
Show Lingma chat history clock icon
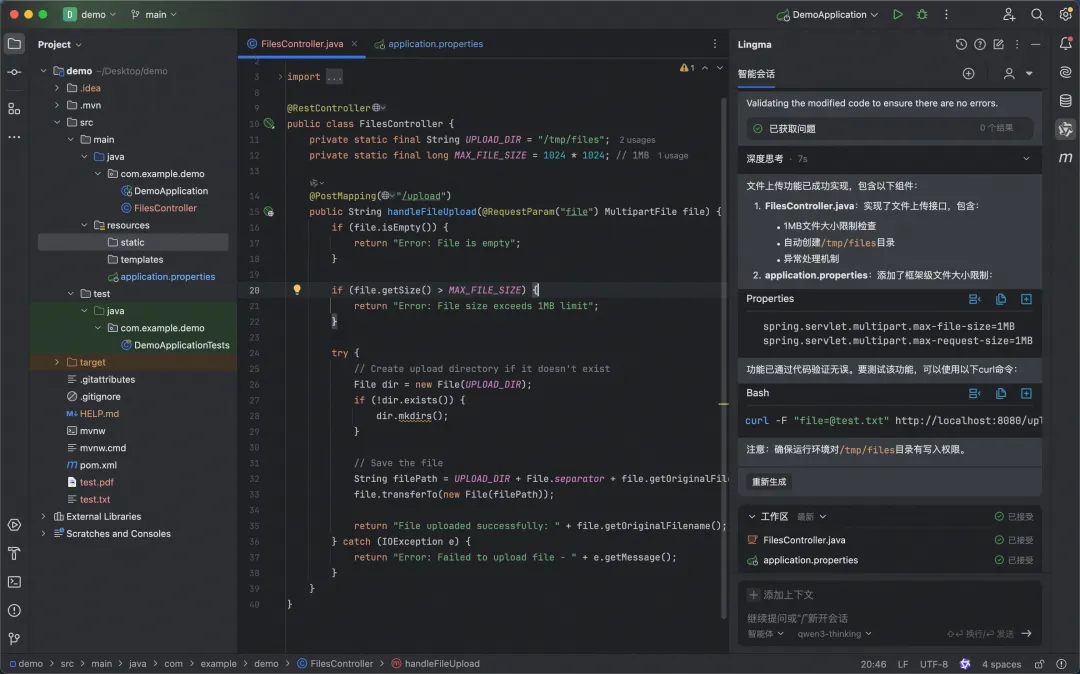[961, 44]
